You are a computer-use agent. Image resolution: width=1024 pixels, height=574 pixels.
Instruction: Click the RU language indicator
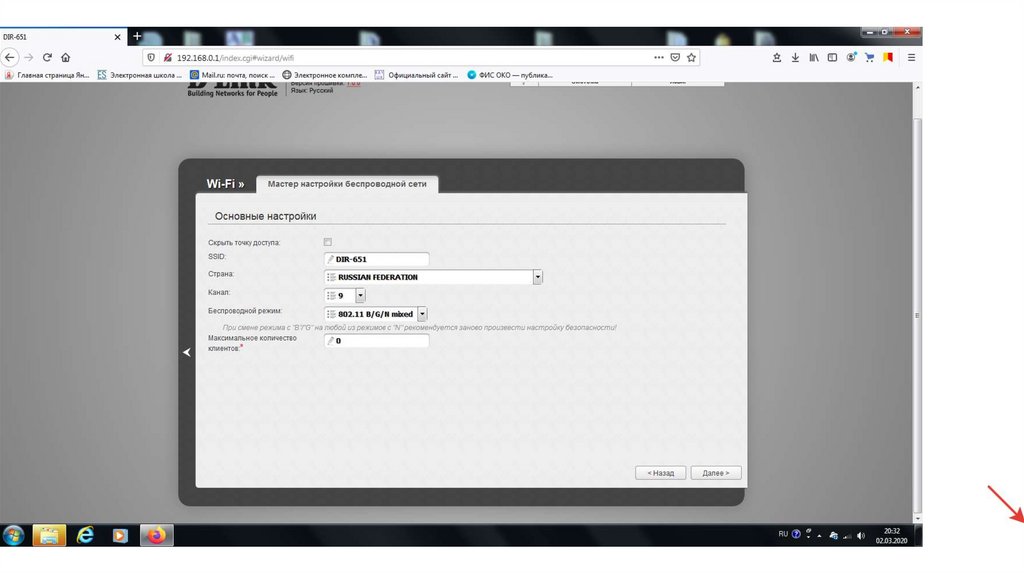(x=783, y=534)
